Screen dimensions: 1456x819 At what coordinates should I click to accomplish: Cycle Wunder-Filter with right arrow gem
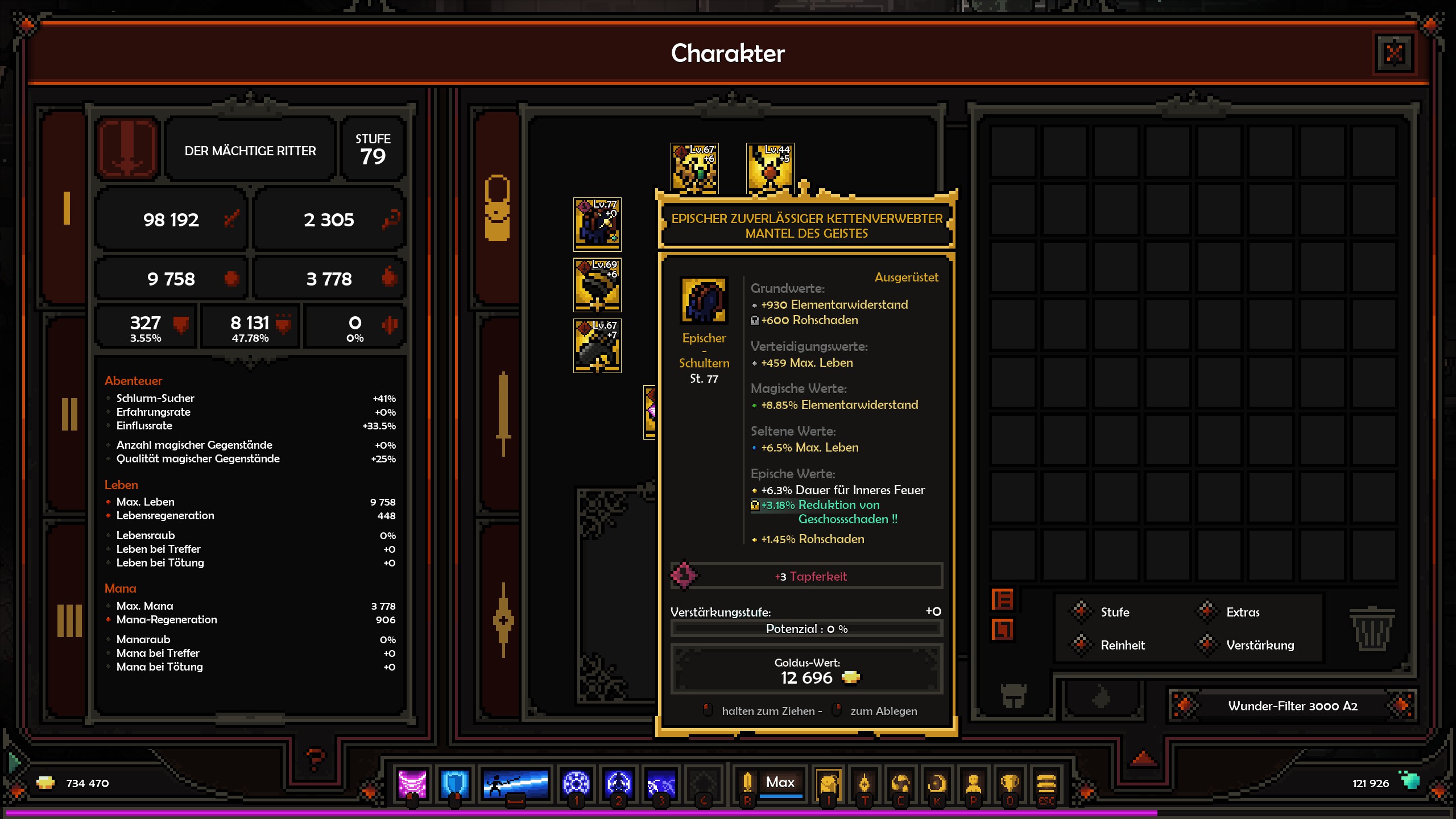(x=1401, y=706)
